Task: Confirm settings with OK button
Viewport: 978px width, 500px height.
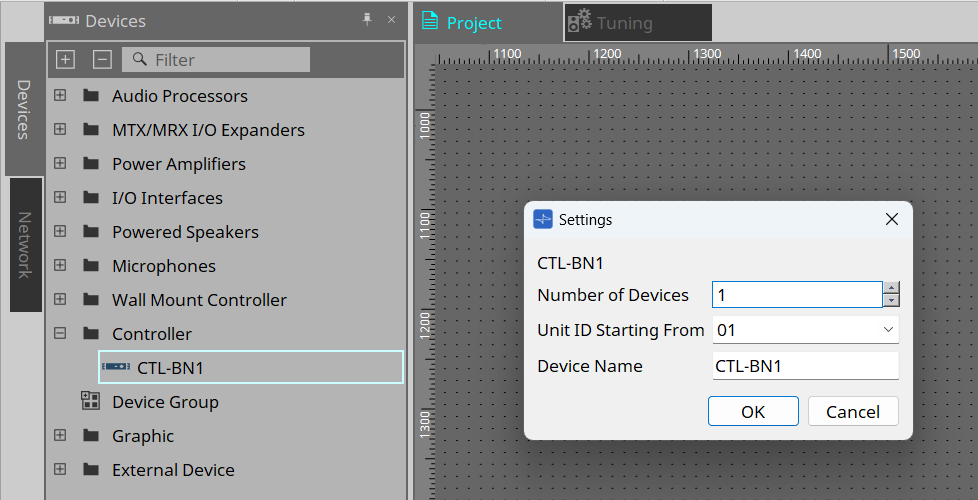Action: (753, 411)
